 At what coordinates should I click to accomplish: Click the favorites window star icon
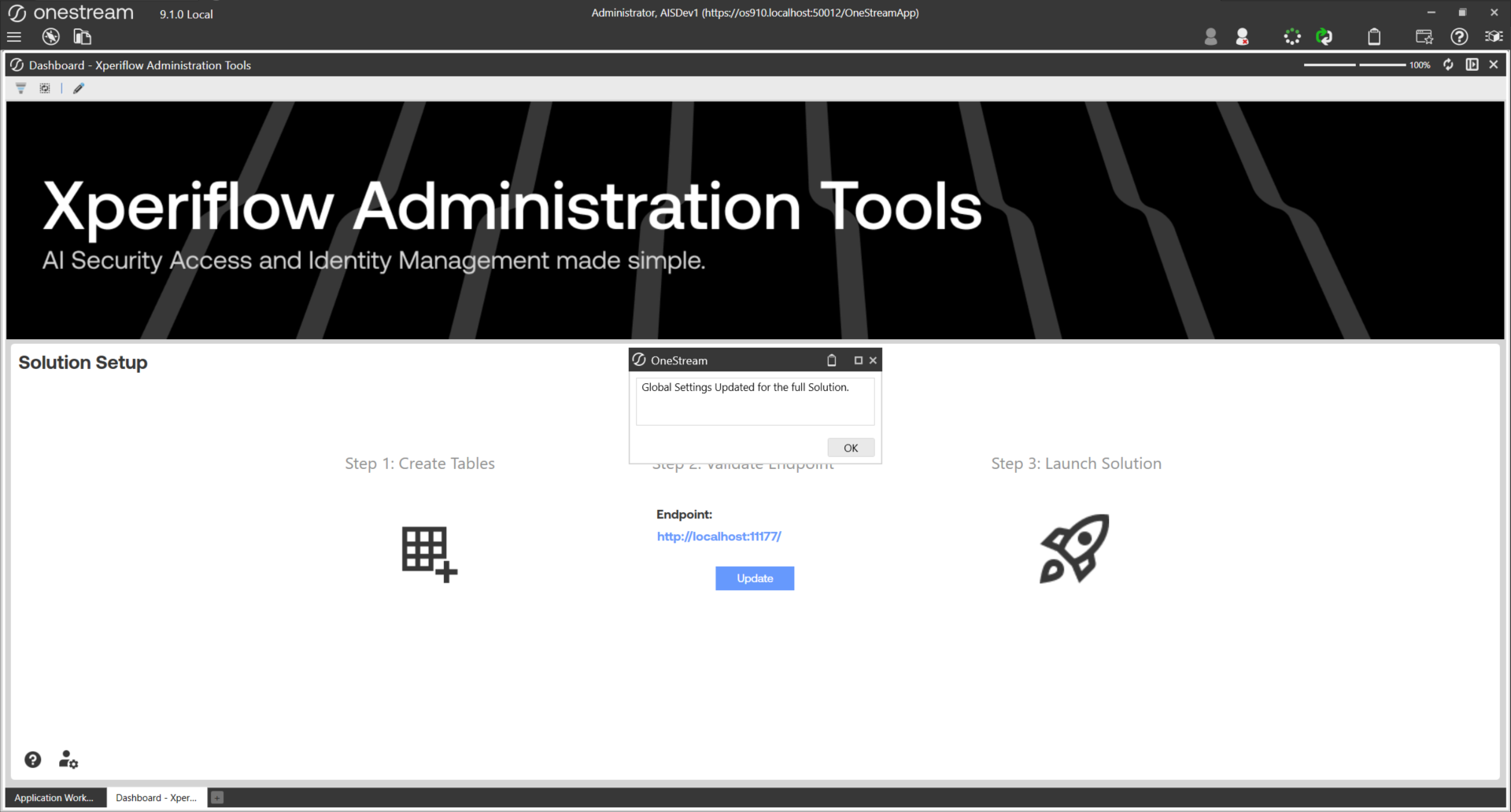(x=1424, y=37)
